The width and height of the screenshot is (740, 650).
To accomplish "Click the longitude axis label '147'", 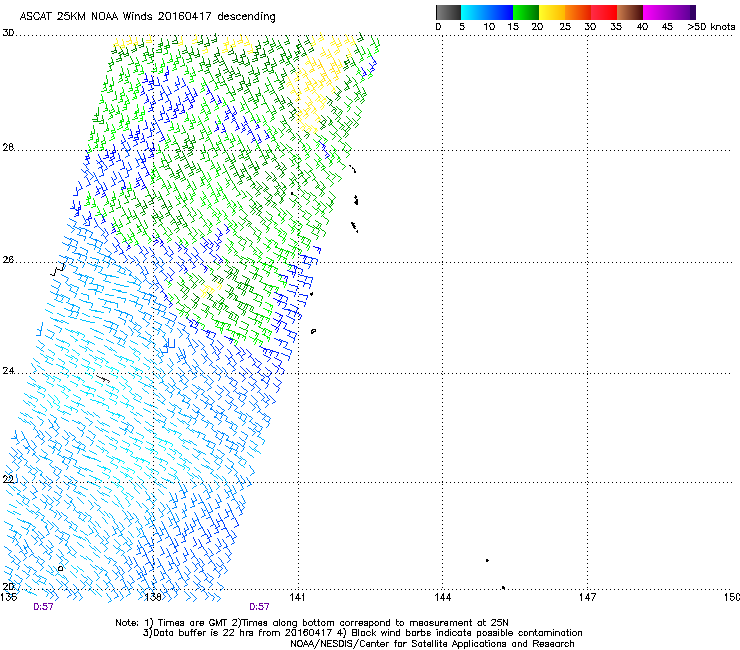I will [588, 597].
